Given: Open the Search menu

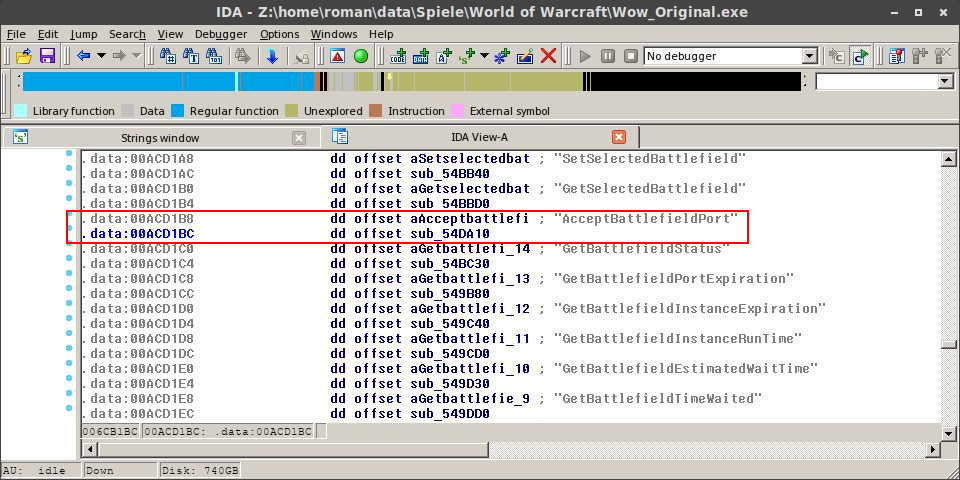Looking at the screenshot, I should [x=127, y=34].
